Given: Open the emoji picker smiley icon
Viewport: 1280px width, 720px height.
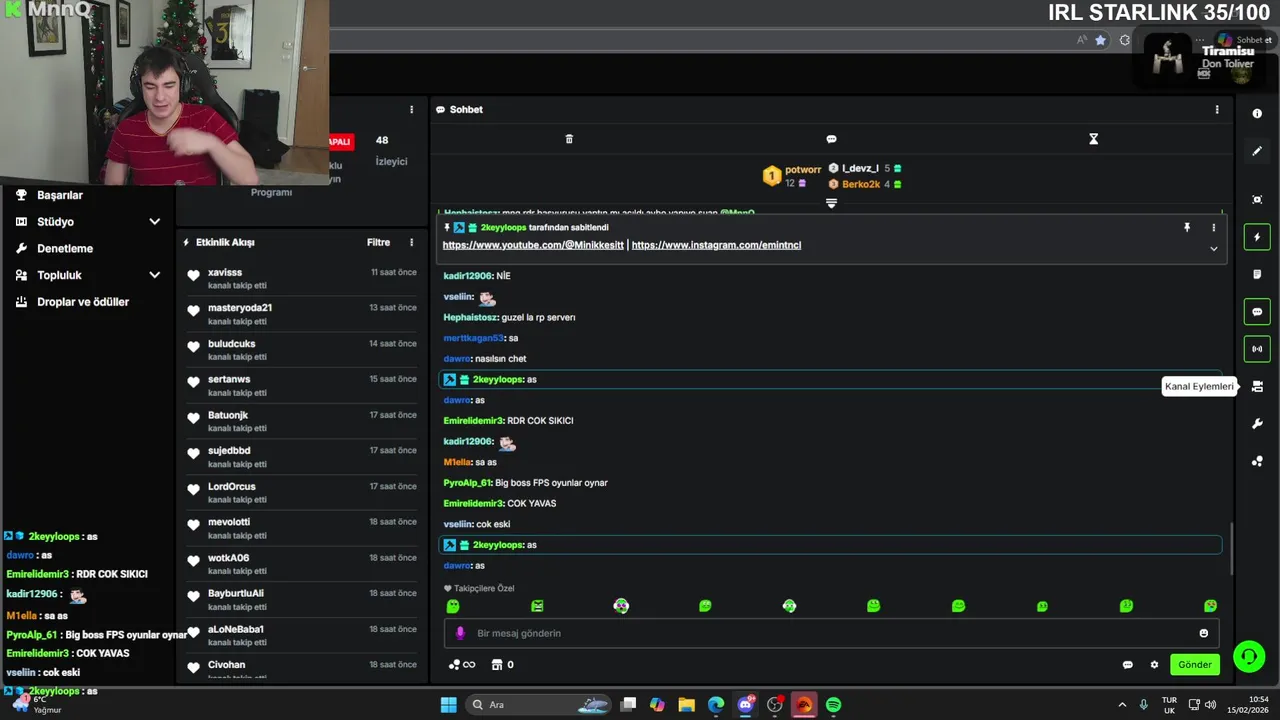Looking at the screenshot, I should 1203,633.
